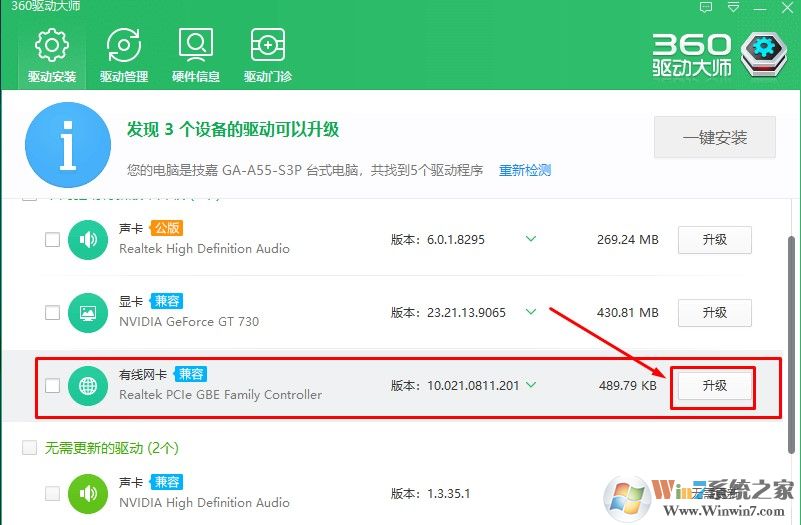Click the 一键安装 button
Image resolution: width=801 pixels, height=525 pixels.
click(x=715, y=137)
